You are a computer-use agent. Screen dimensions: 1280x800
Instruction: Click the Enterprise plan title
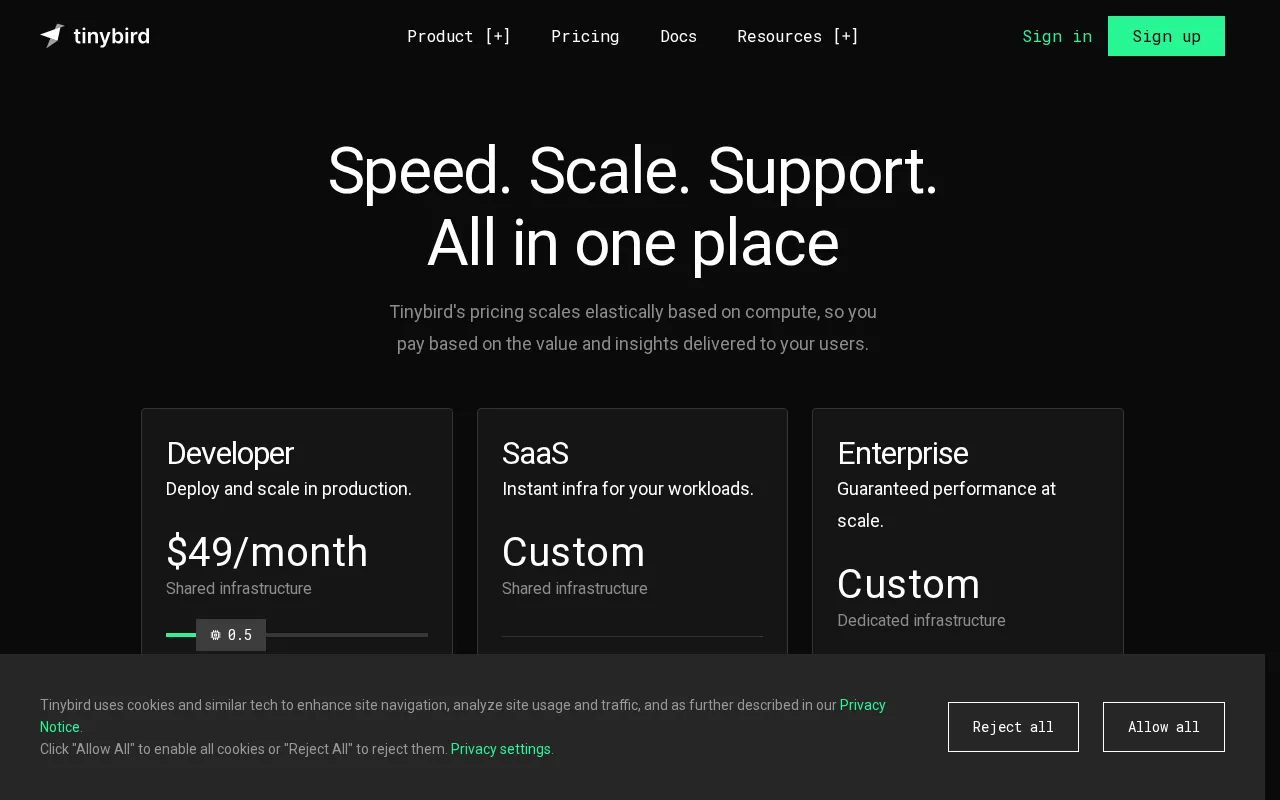tap(902, 453)
